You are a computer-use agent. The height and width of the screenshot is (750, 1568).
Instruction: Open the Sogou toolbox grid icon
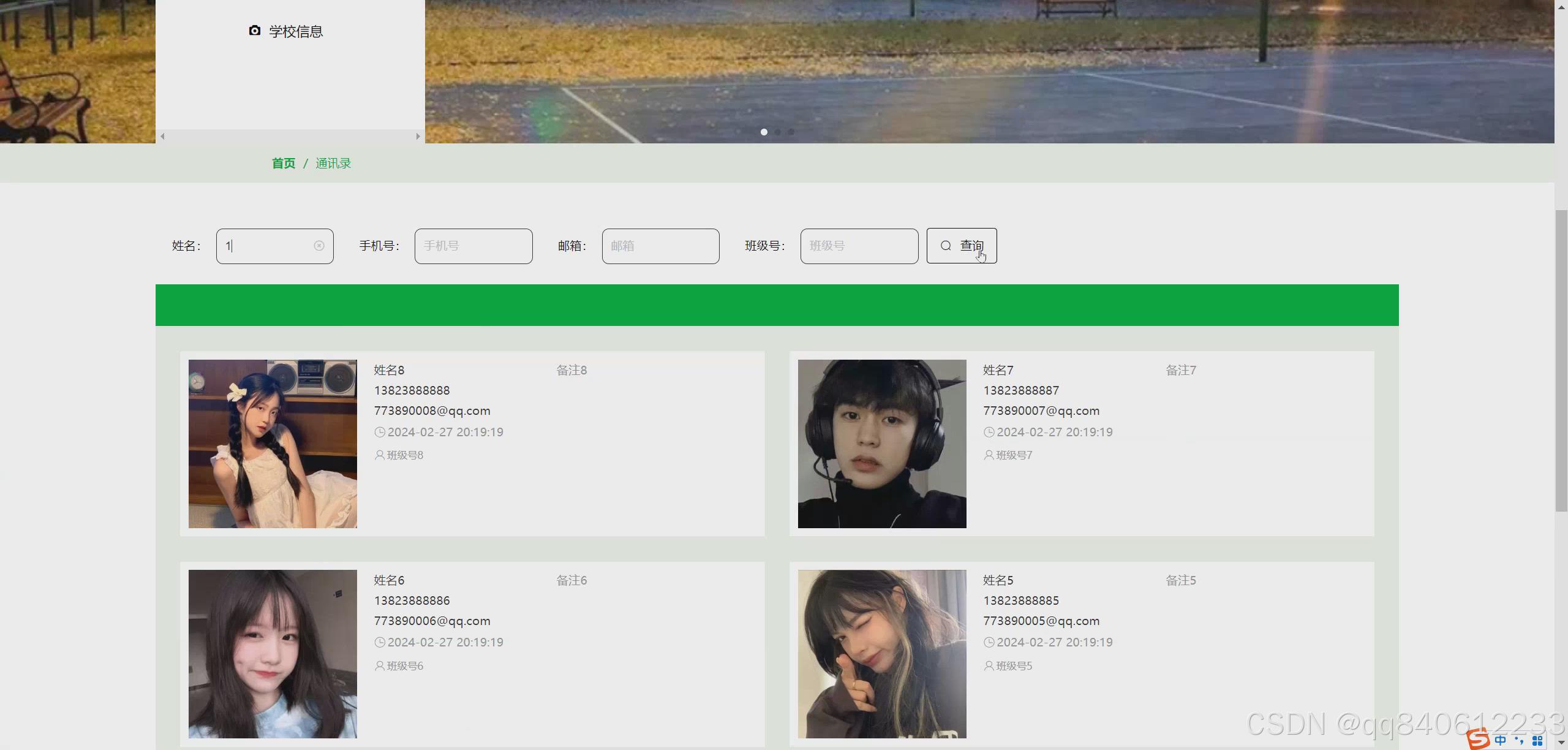pos(1537,741)
